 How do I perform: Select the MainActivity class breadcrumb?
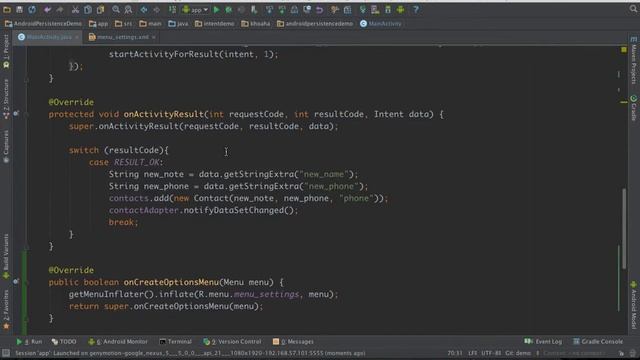point(380,24)
